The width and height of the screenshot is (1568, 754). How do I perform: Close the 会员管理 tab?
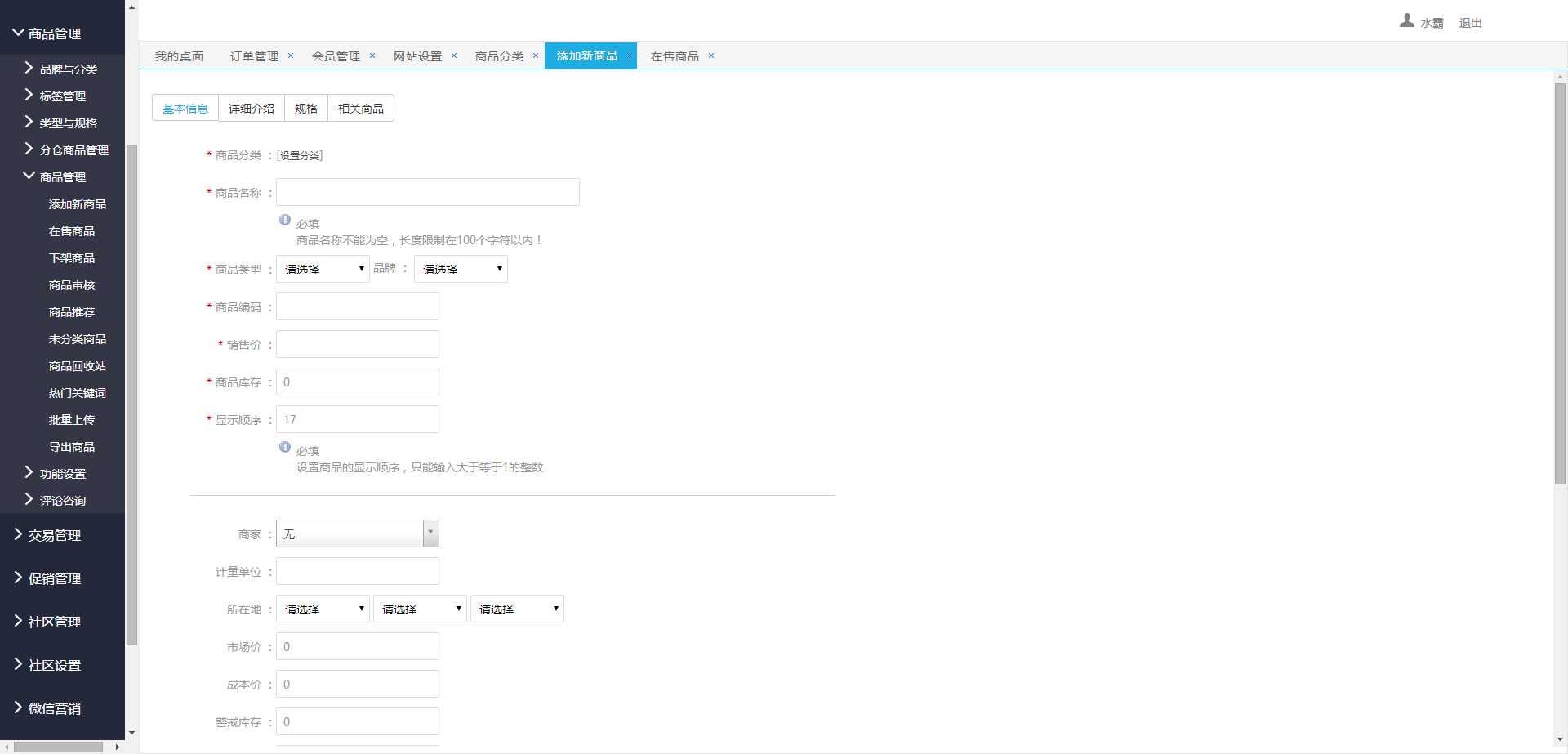click(x=372, y=56)
